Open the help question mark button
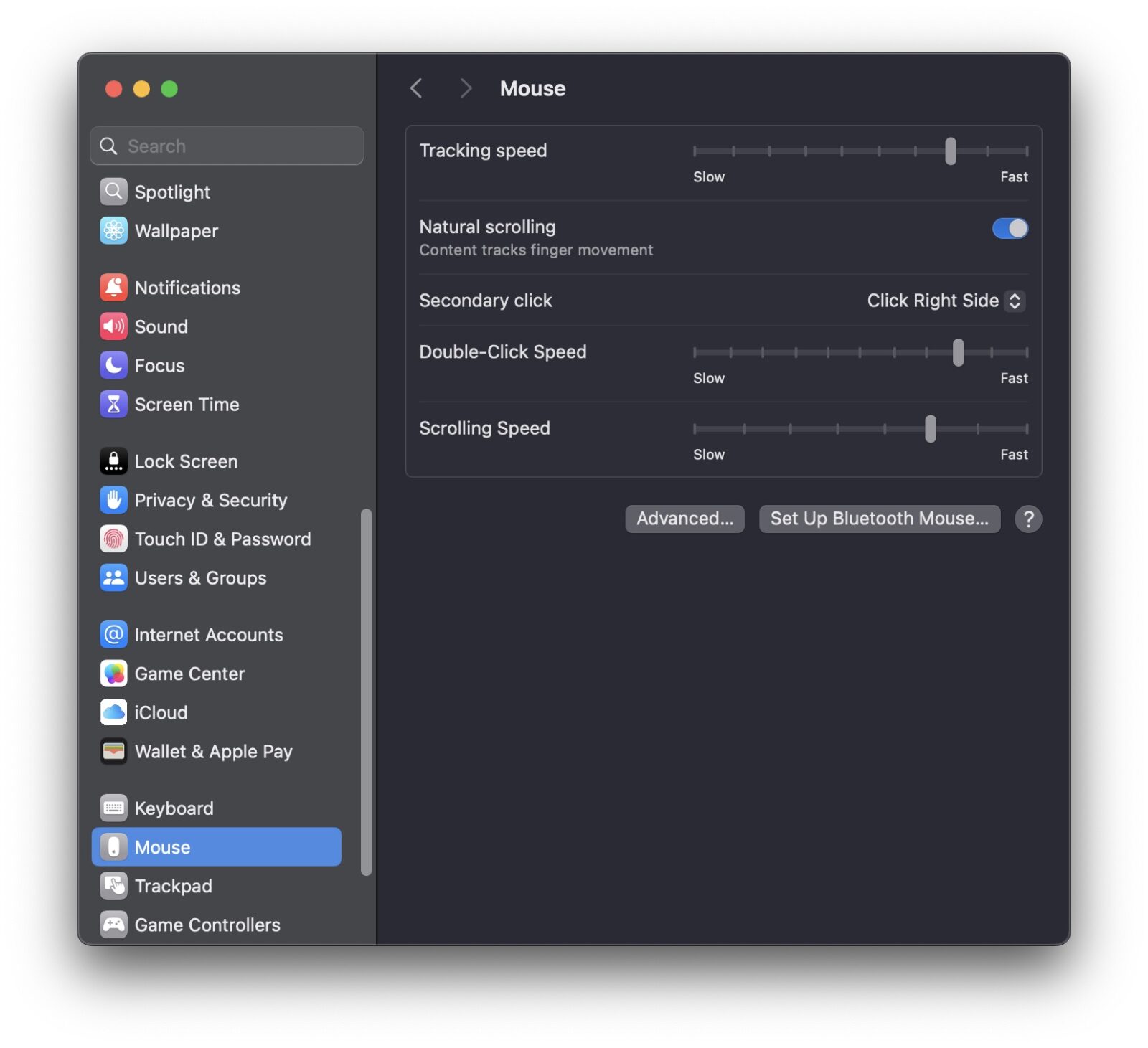Screen dimensions: 1148x1048 [1027, 519]
